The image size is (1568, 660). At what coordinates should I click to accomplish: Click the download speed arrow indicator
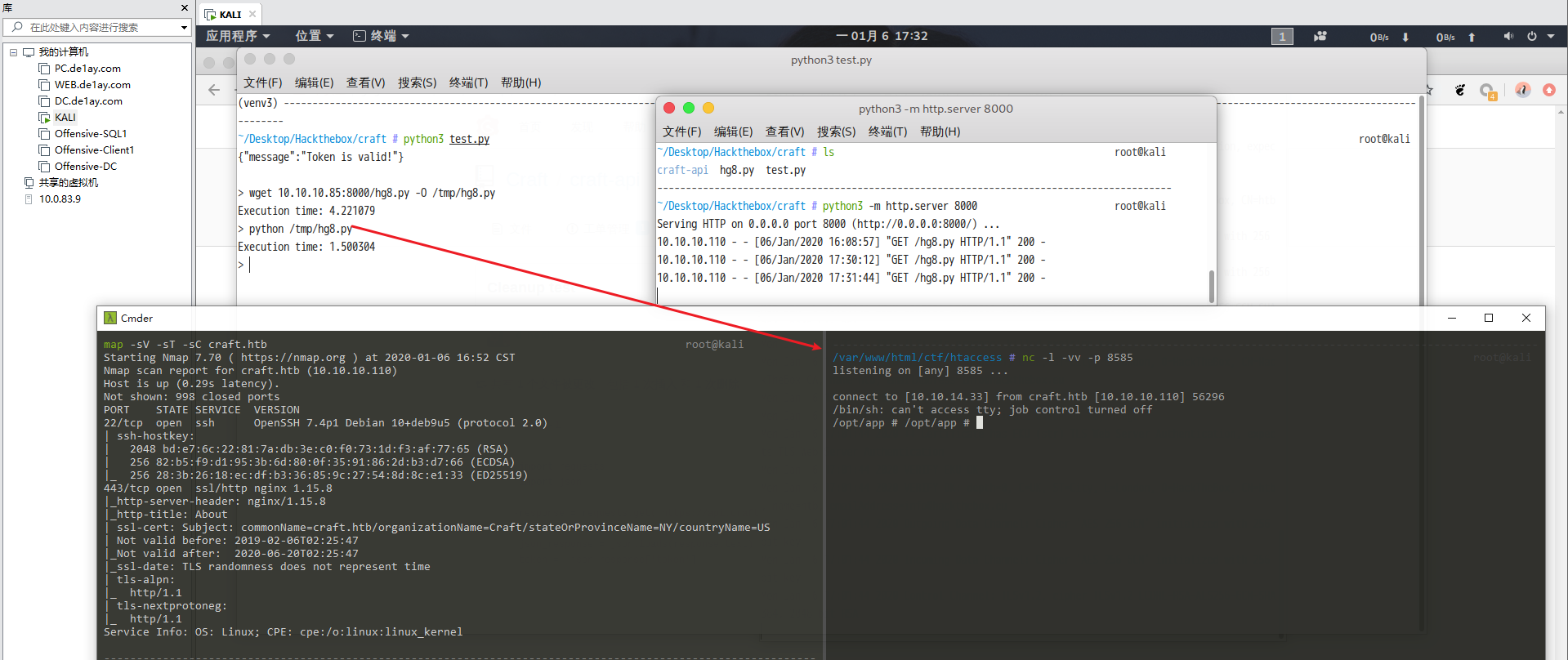1405,37
